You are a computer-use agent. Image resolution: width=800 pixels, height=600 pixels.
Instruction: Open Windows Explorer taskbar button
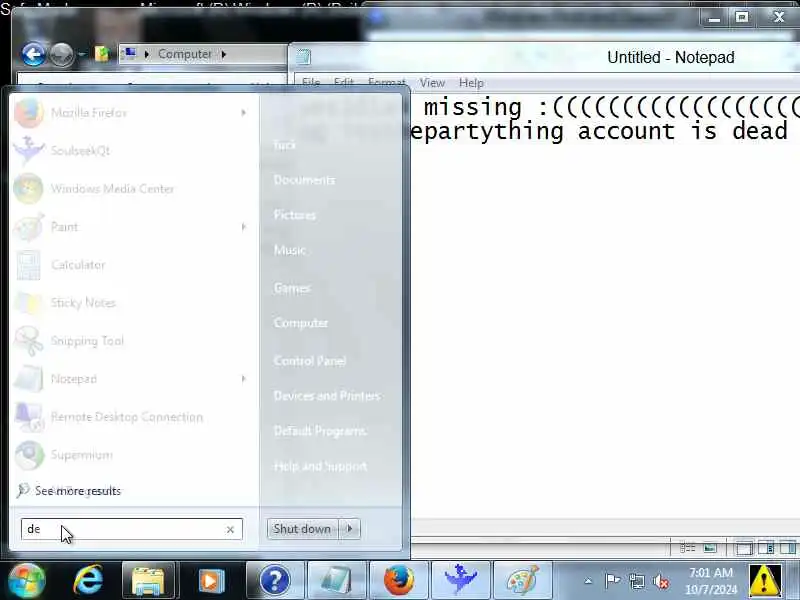tap(148, 580)
